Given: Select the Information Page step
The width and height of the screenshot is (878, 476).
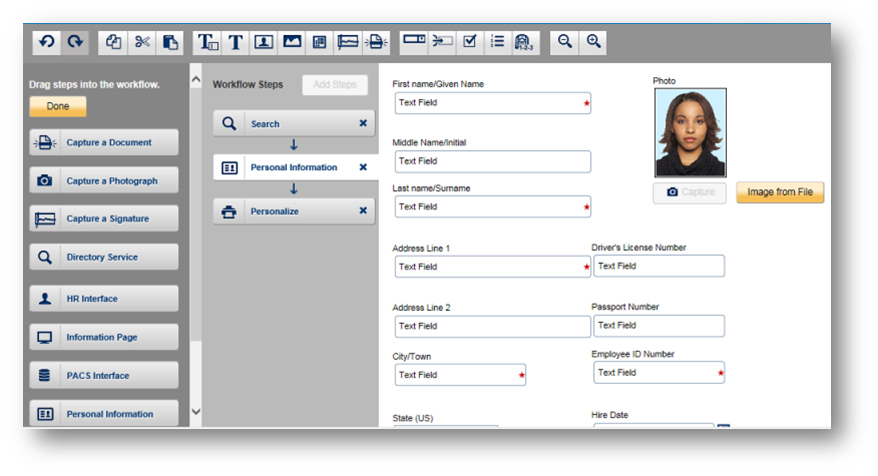Looking at the screenshot, I should tap(104, 337).
